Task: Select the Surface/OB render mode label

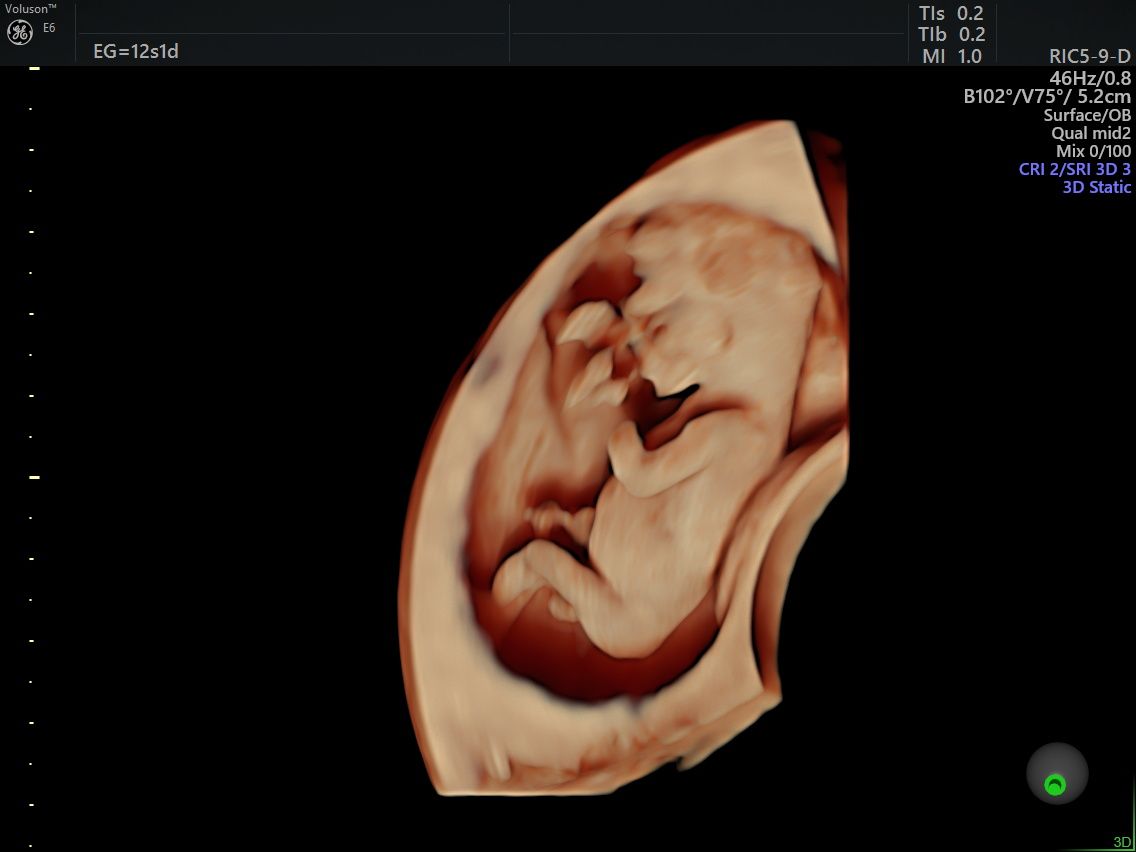Action: point(1087,115)
